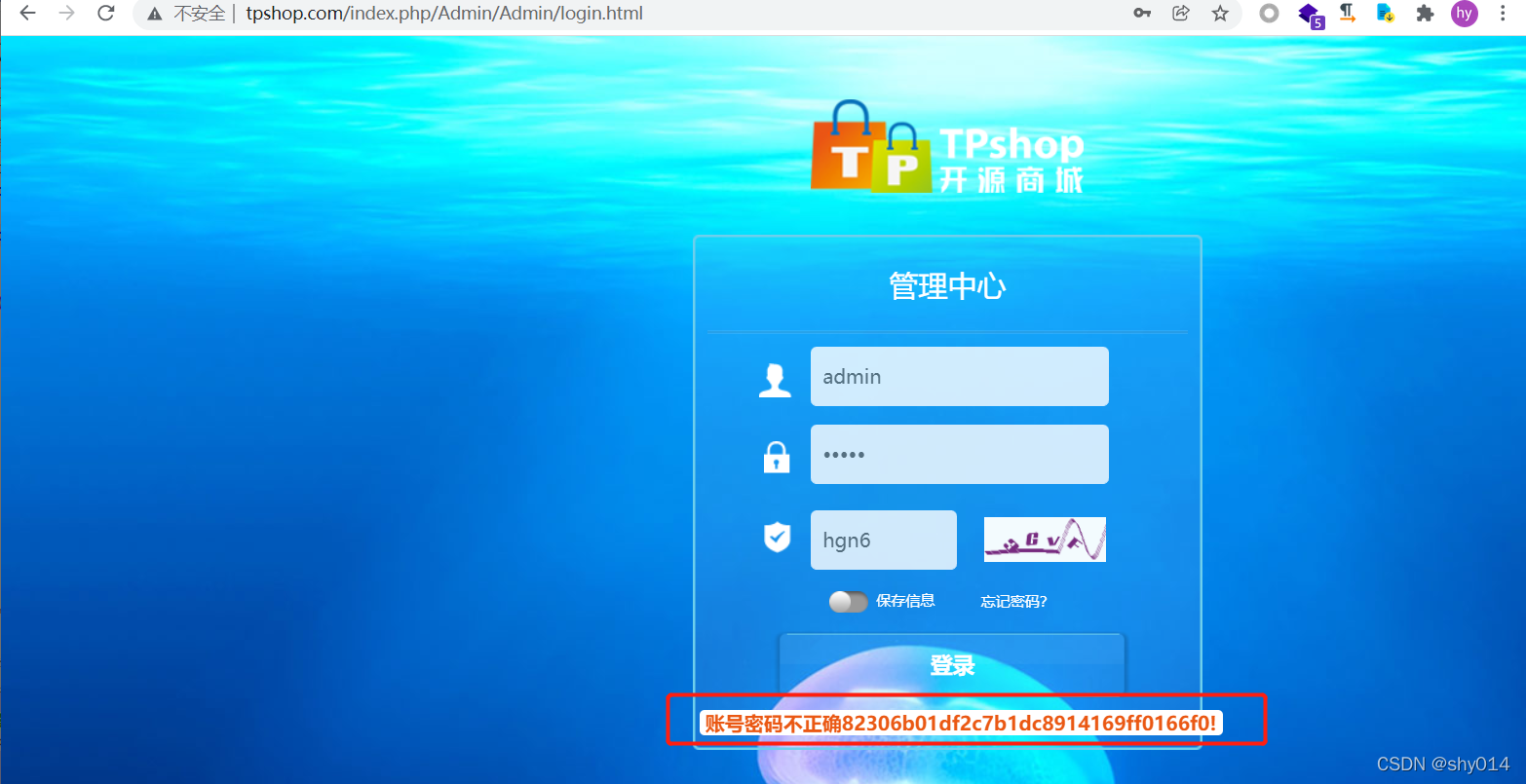Focus the username field containing admin

[x=959, y=376]
